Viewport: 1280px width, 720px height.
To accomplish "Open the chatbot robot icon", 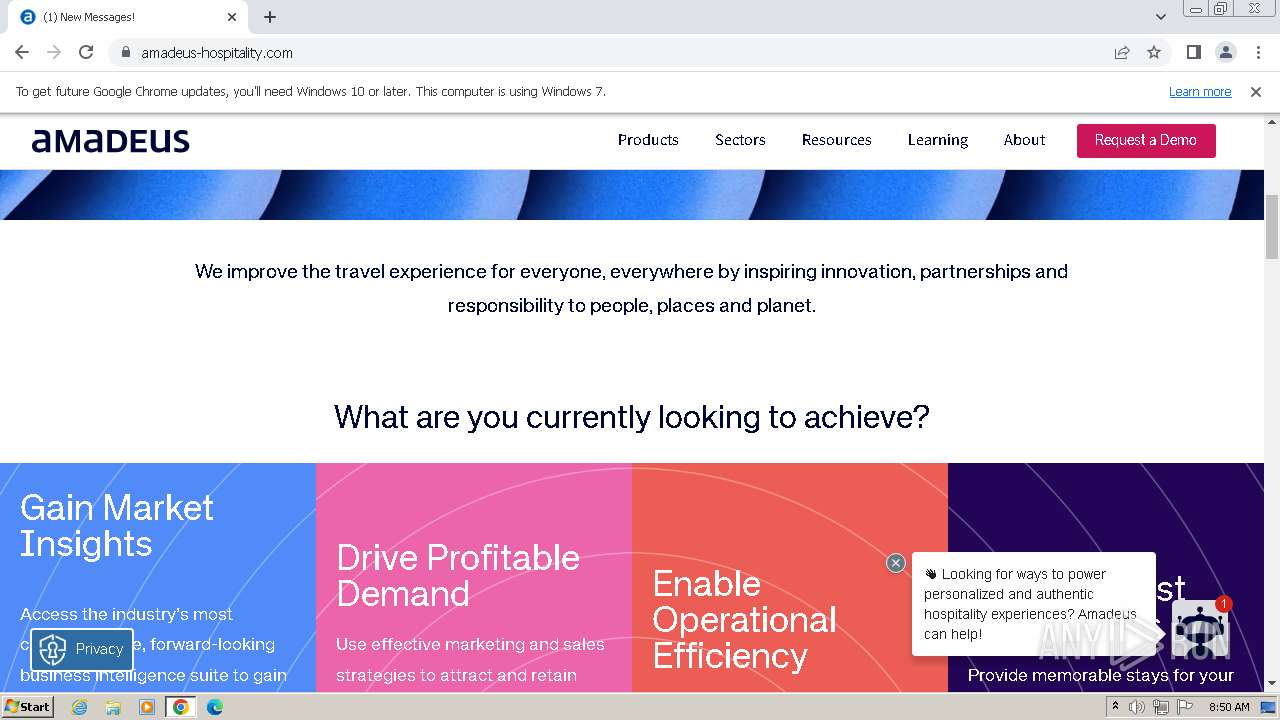I will 1199,629.
